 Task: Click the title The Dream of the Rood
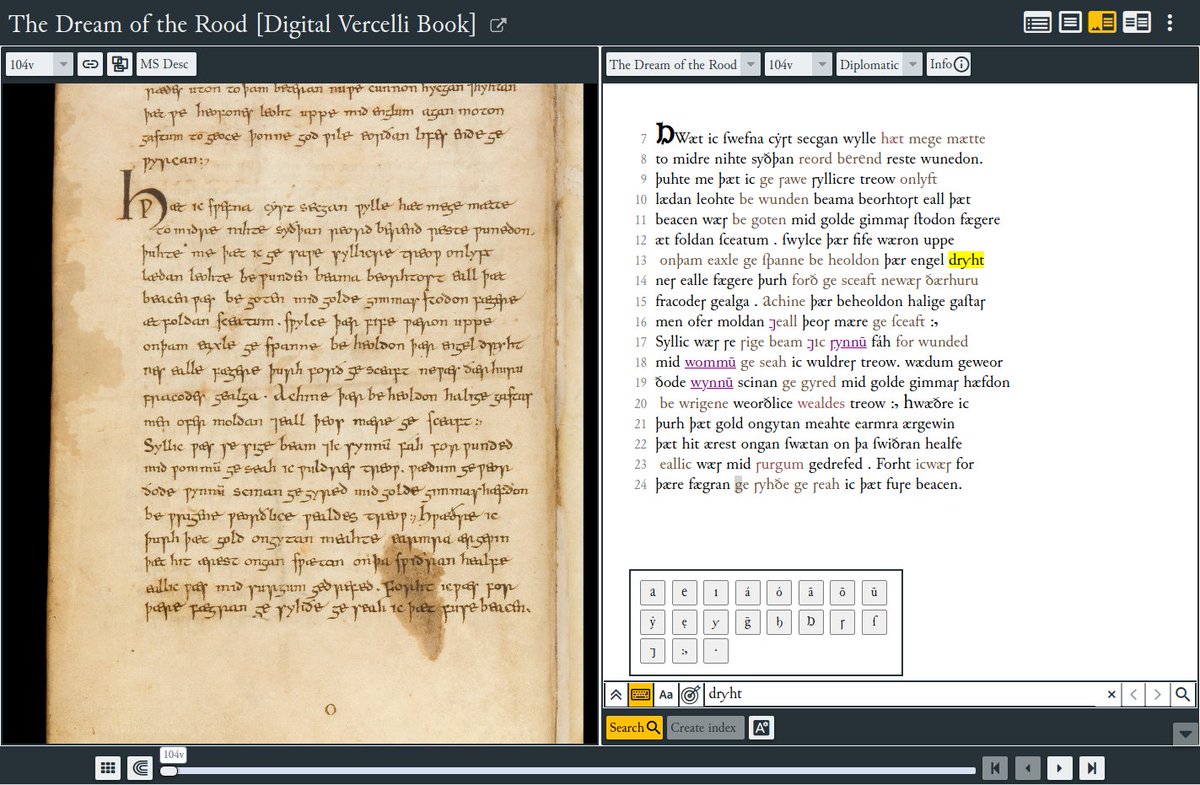pos(243,25)
